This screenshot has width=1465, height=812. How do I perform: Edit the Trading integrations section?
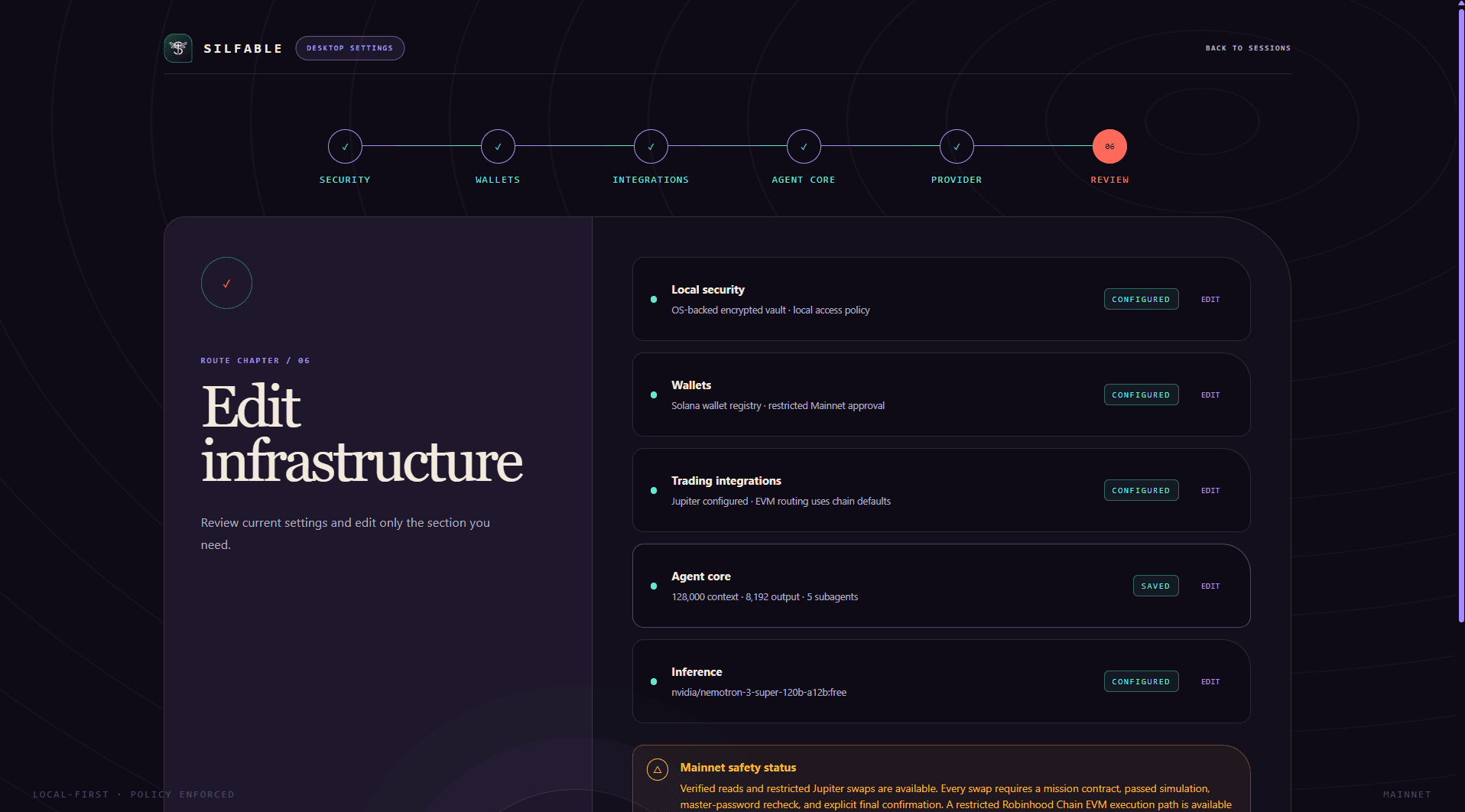click(x=1210, y=491)
